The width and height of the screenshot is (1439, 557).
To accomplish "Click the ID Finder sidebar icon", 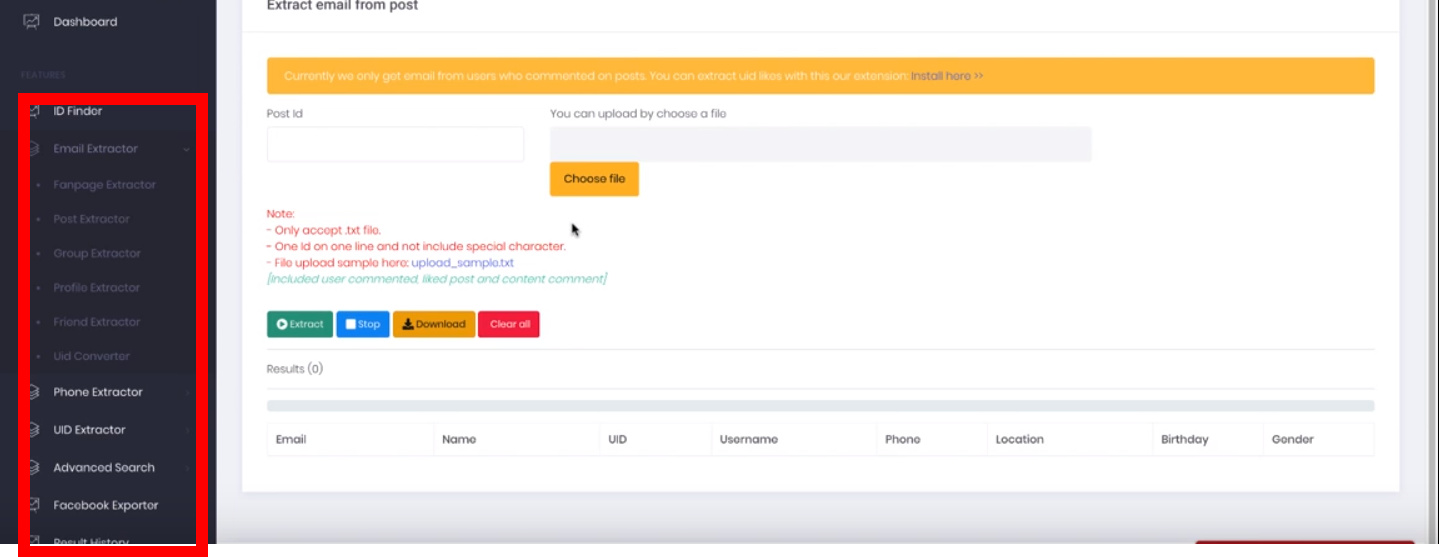I will coord(33,111).
